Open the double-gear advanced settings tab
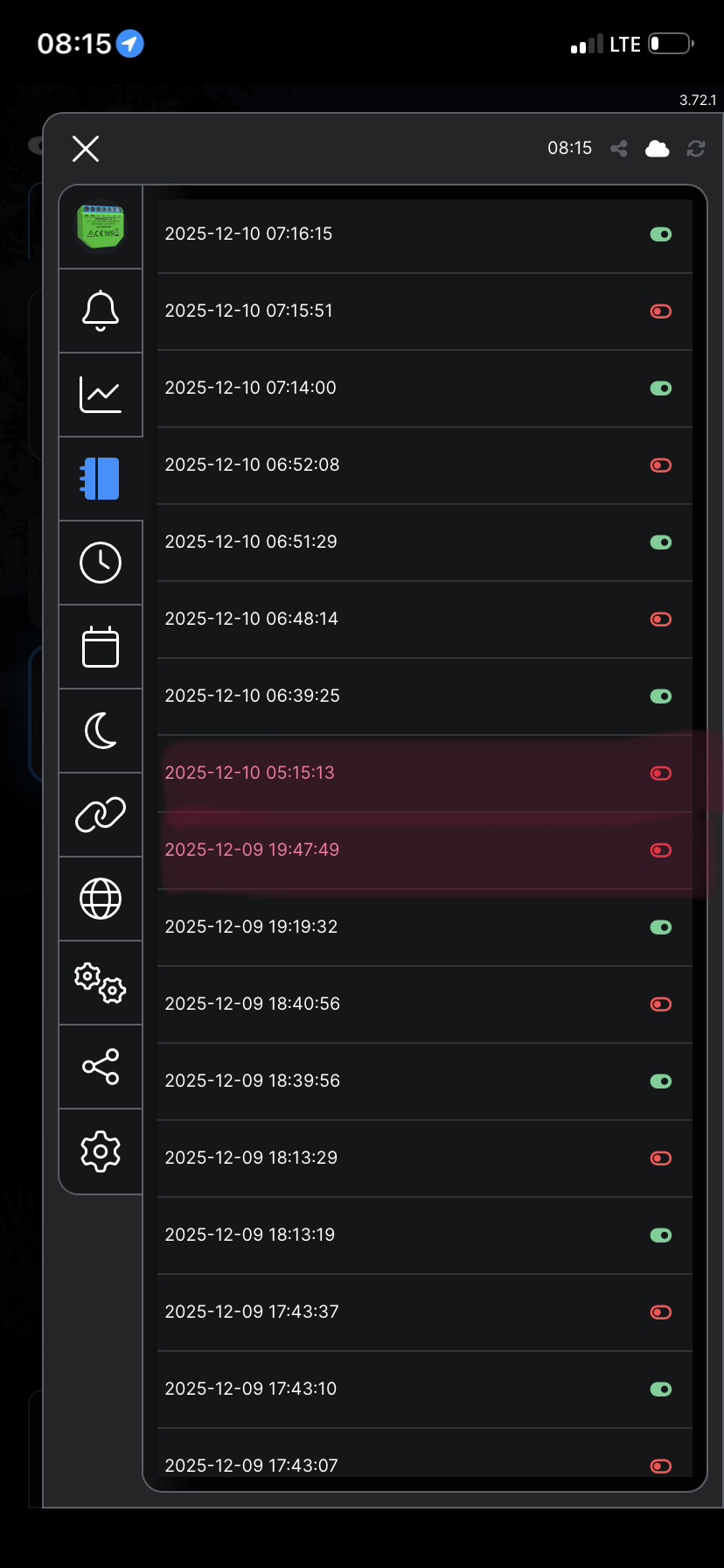The width and height of the screenshot is (724, 1568). click(x=101, y=983)
